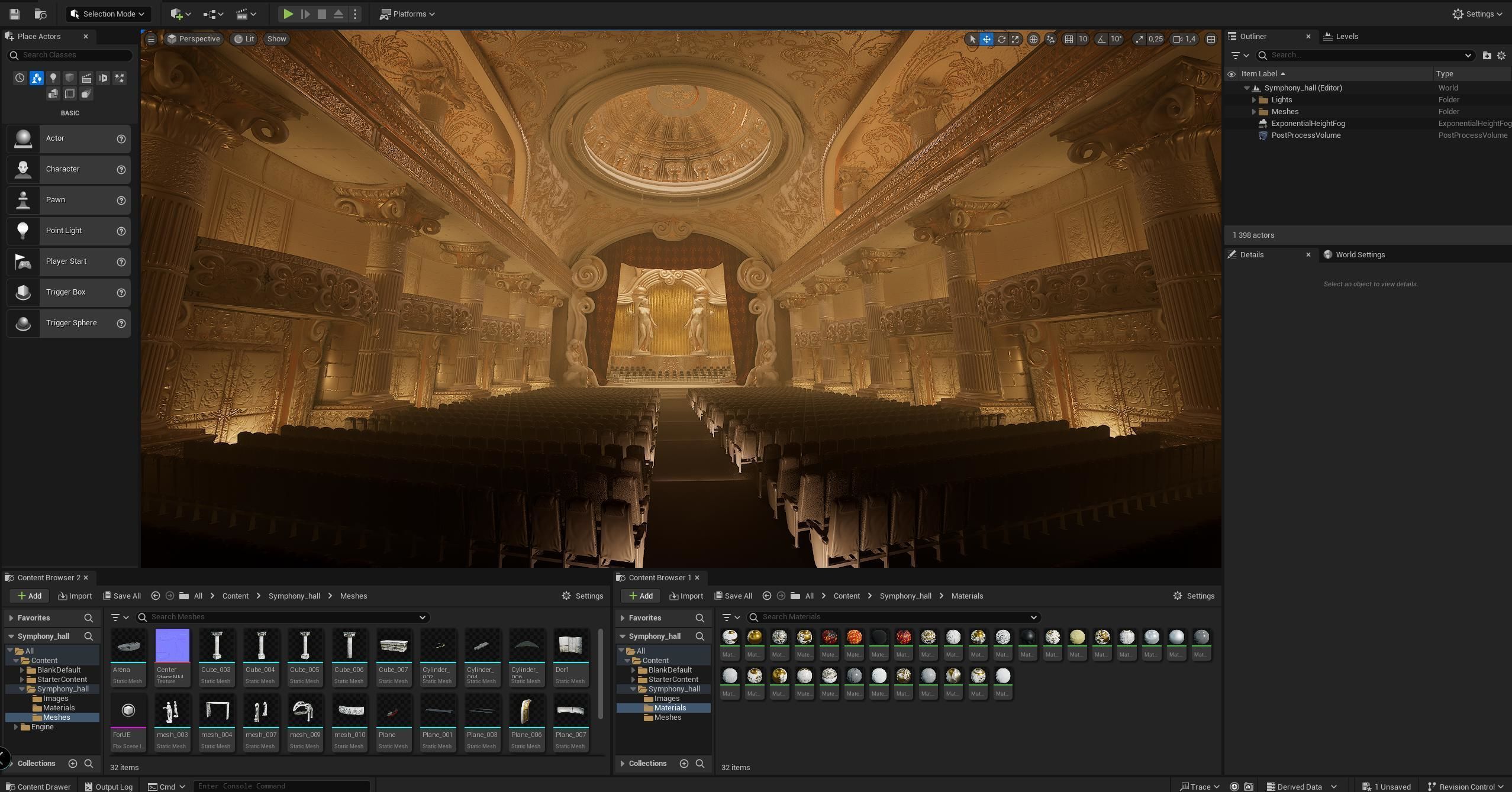The height and width of the screenshot is (792, 1512).
Task: Click the surface snapping icon in viewport
Action: [x=1050, y=39]
